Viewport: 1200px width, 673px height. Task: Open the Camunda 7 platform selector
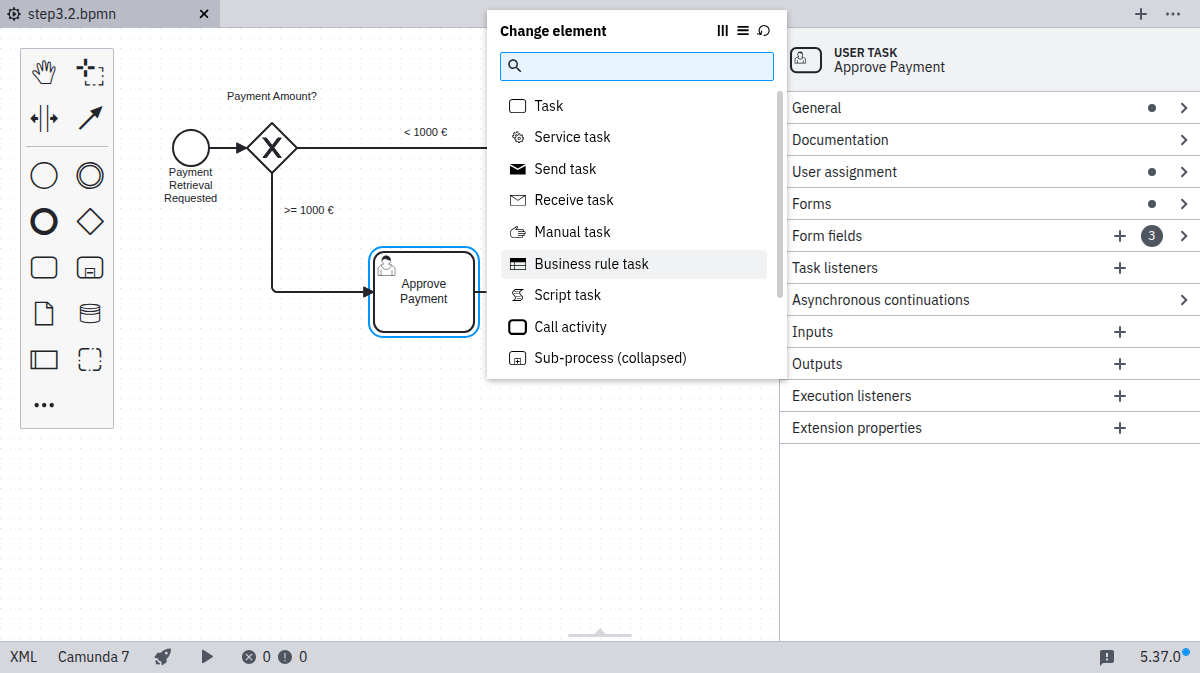tap(93, 657)
